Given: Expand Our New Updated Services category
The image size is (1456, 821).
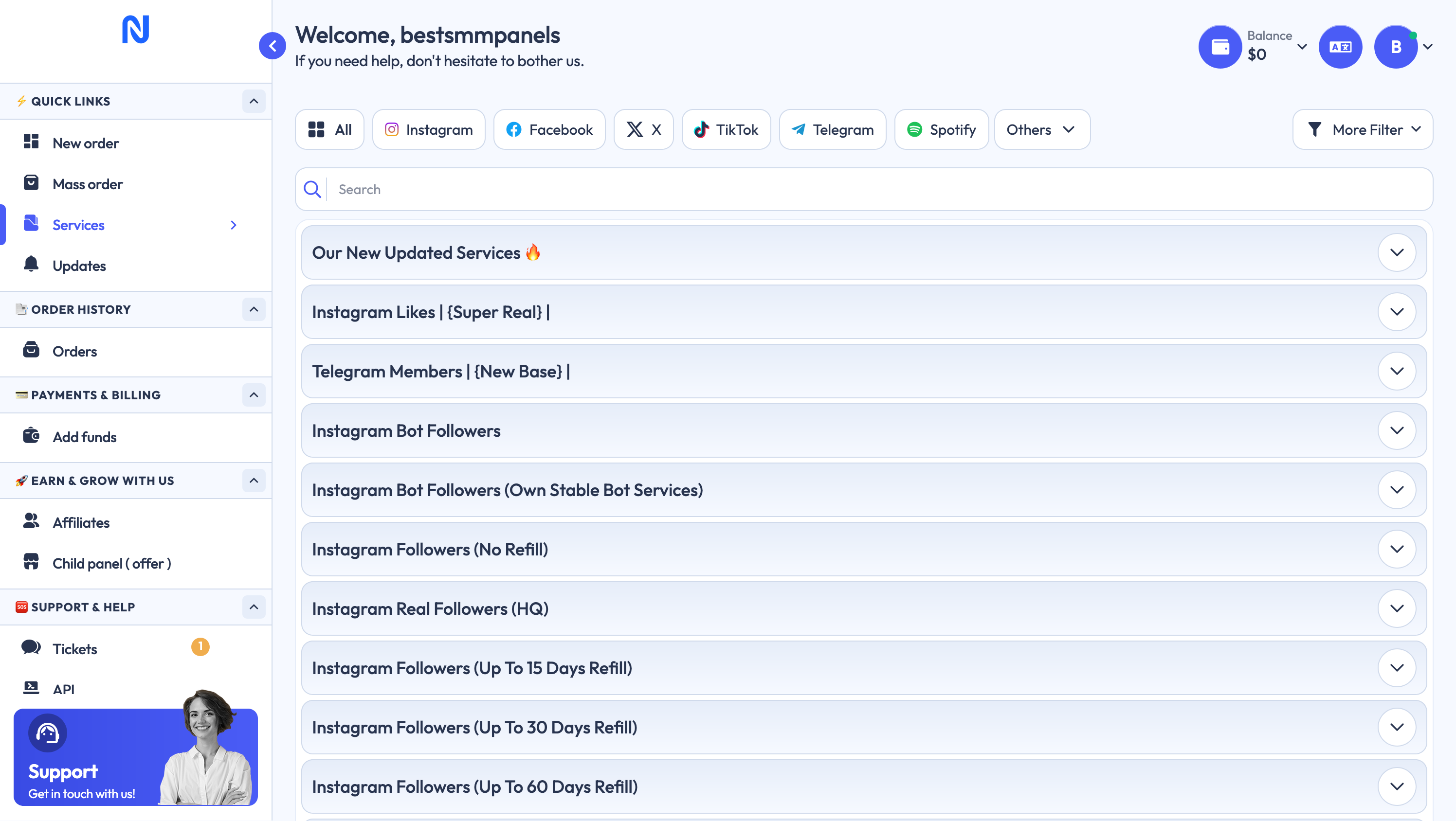Looking at the screenshot, I should click(1396, 252).
